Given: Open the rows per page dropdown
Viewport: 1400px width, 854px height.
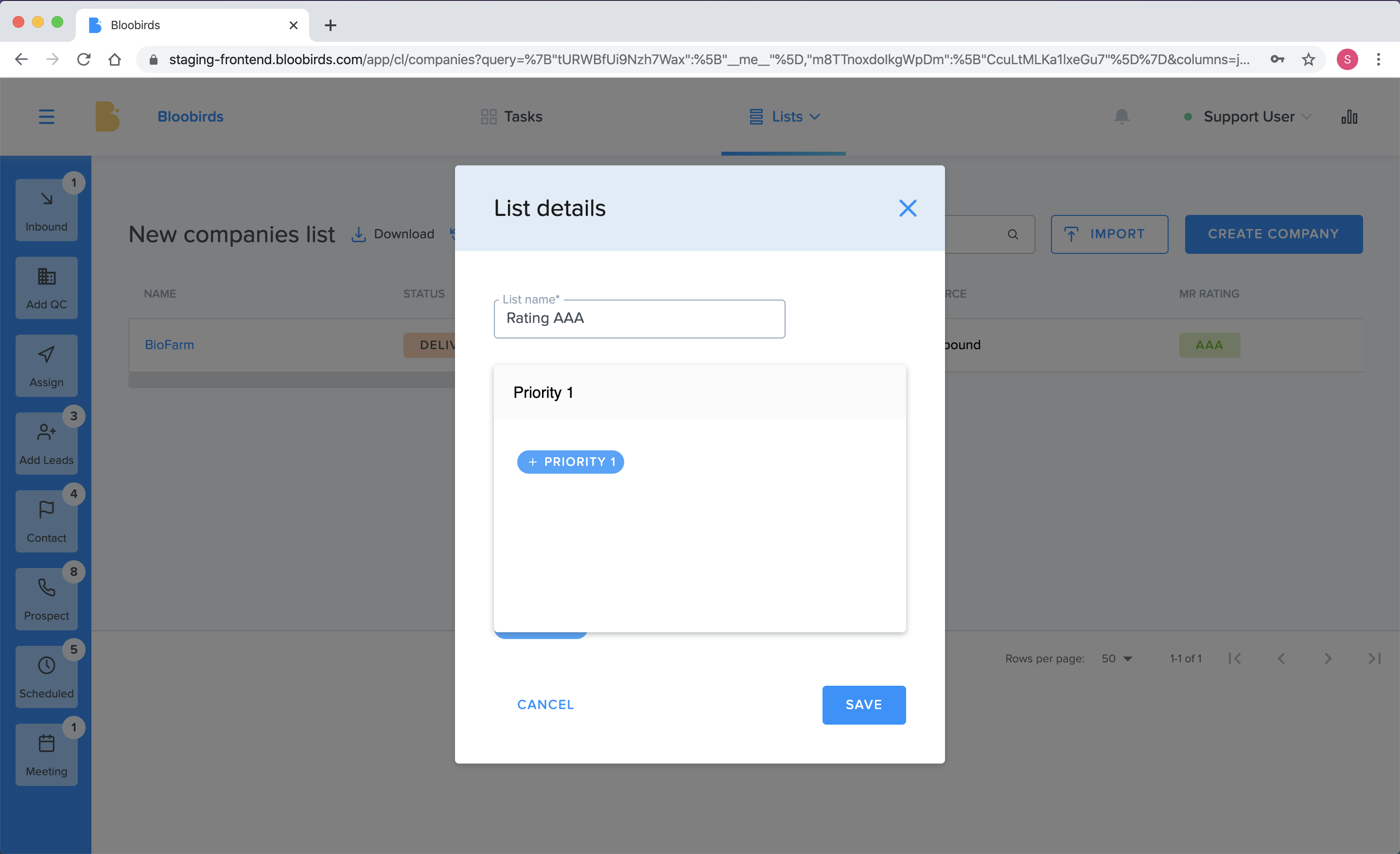Looking at the screenshot, I should [x=1117, y=658].
